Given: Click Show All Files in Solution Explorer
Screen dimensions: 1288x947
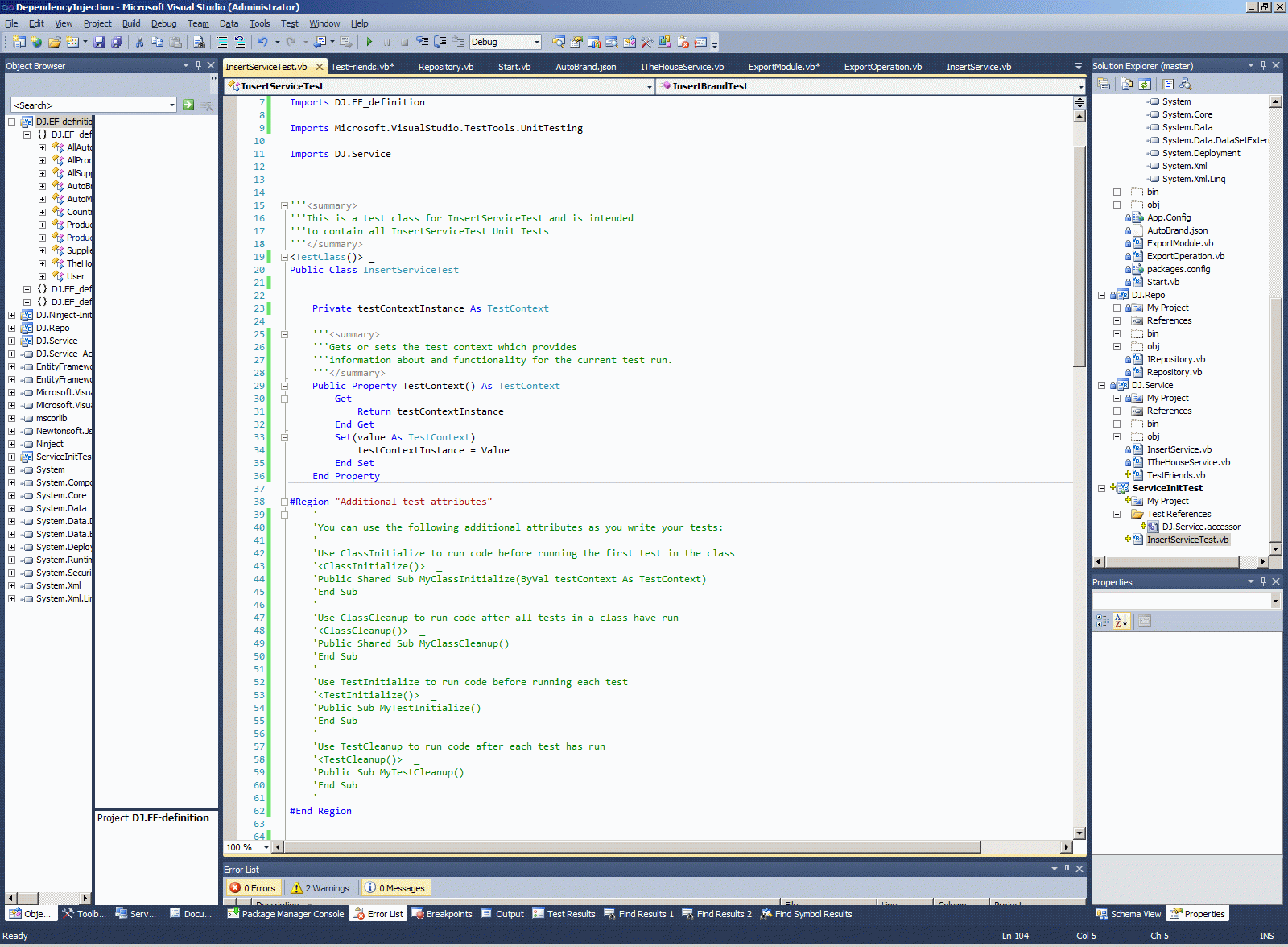Looking at the screenshot, I should [1126, 84].
